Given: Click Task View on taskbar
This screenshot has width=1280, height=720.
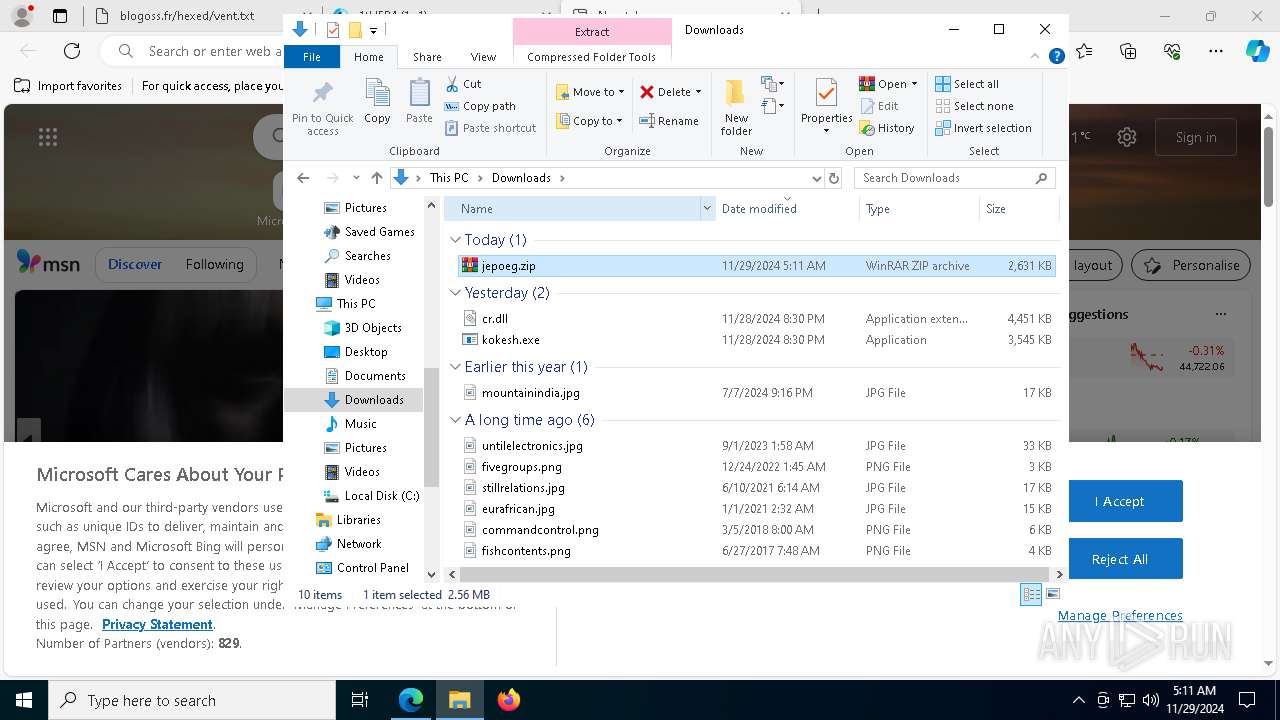Looking at the screenshot, I should tap(360, 700).
